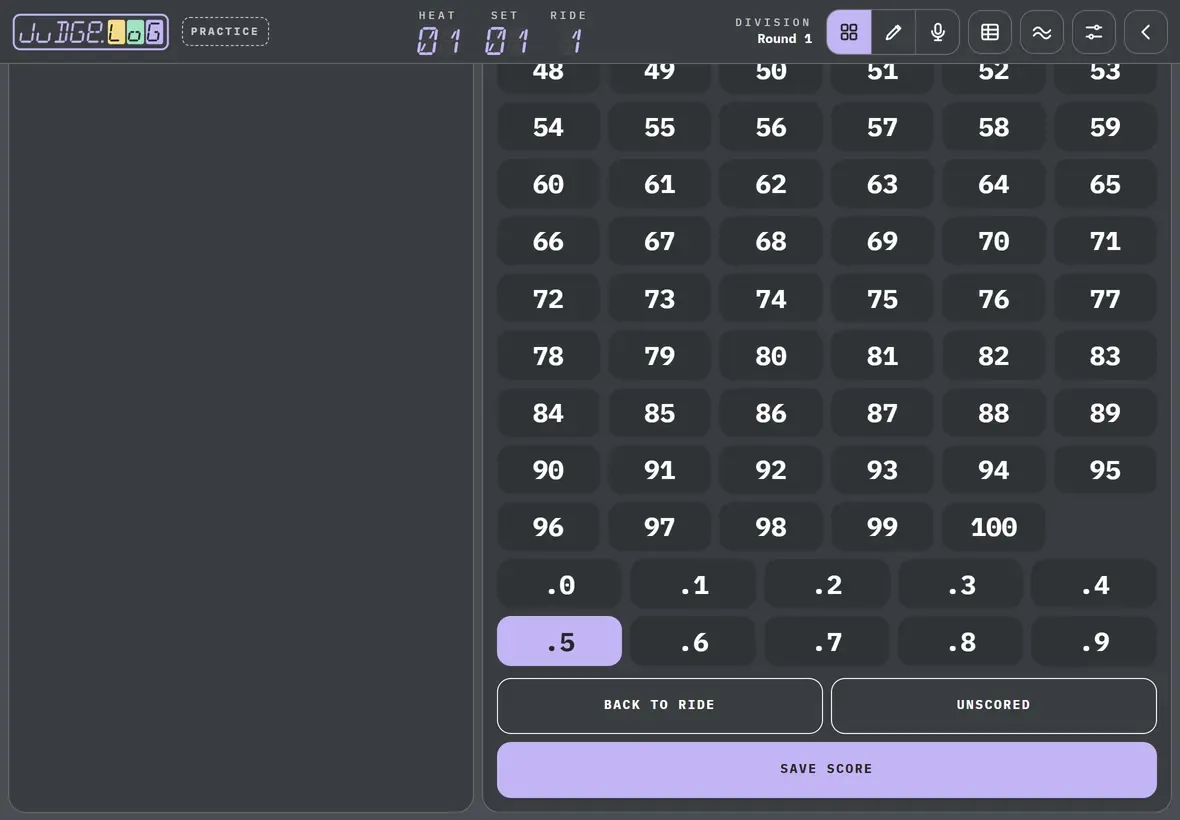Select decimal .0 option
The width and height of the screenshot is (1180, 820).
[559, 584]
